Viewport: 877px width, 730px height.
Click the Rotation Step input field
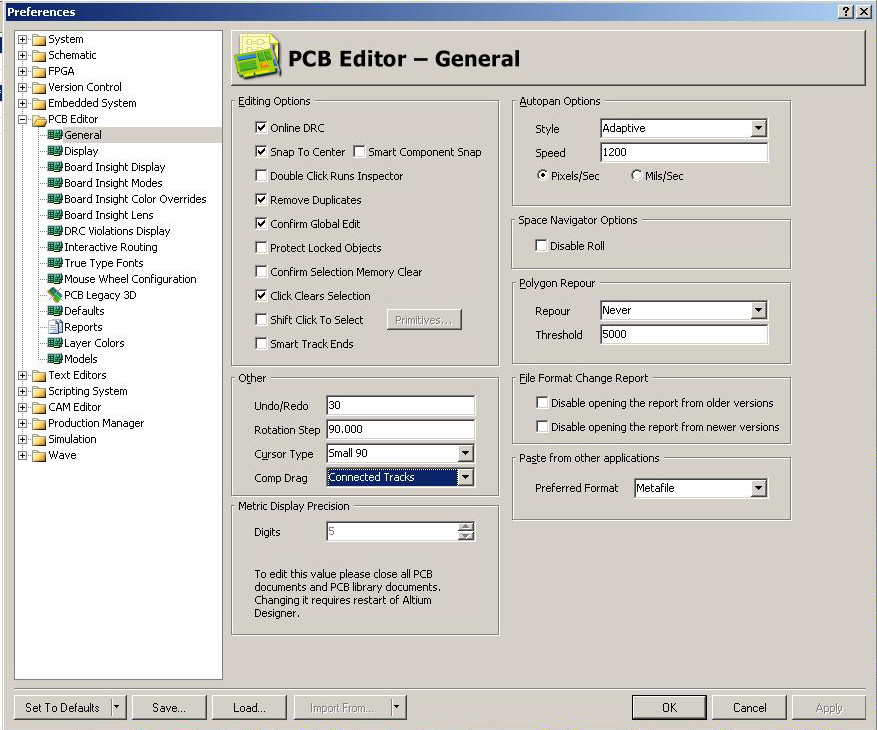click(400, 429)
